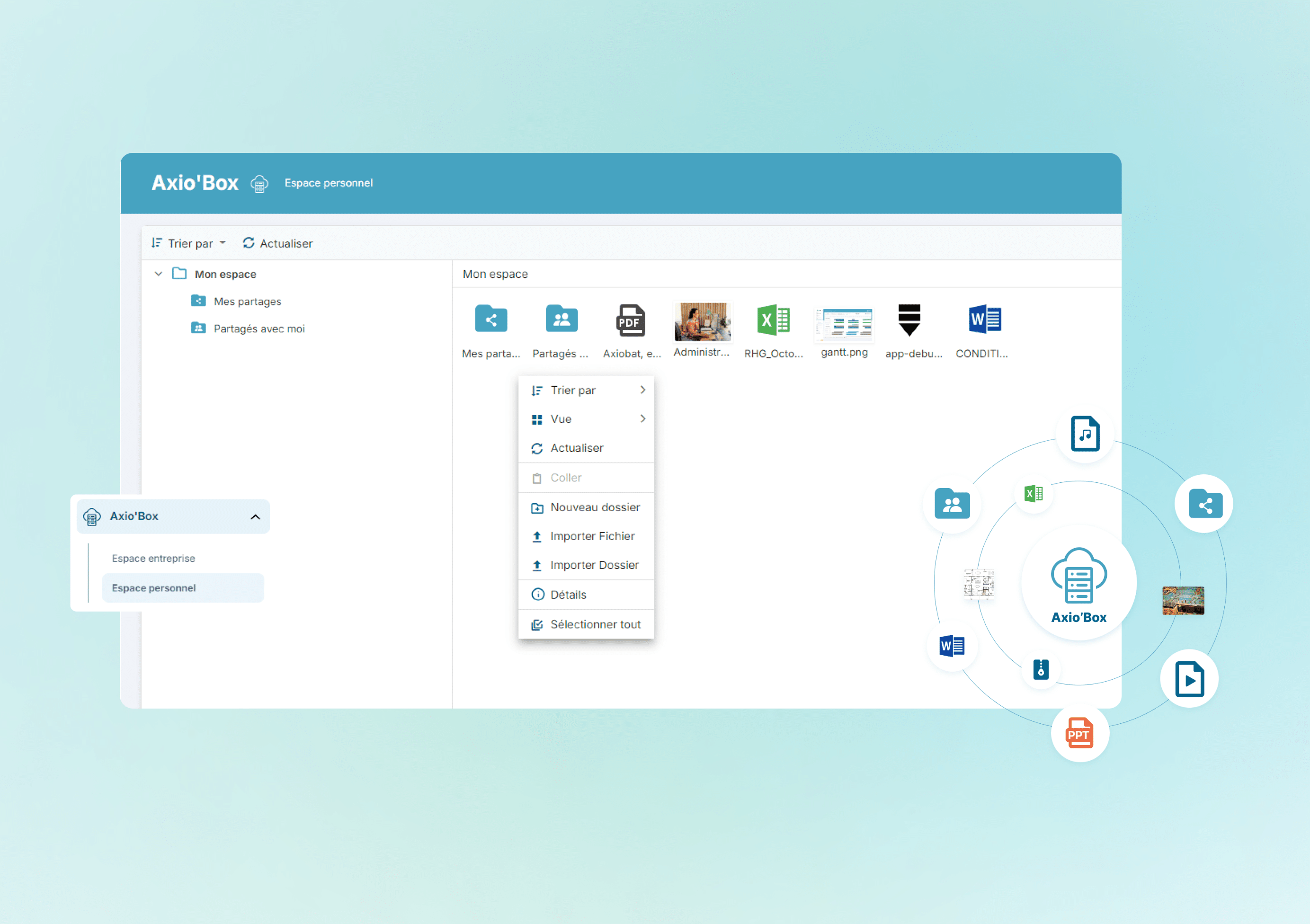This screenshot has width=1310, height=924.
Task: Select the Axiobat PDF file icon
Action: 631,320
